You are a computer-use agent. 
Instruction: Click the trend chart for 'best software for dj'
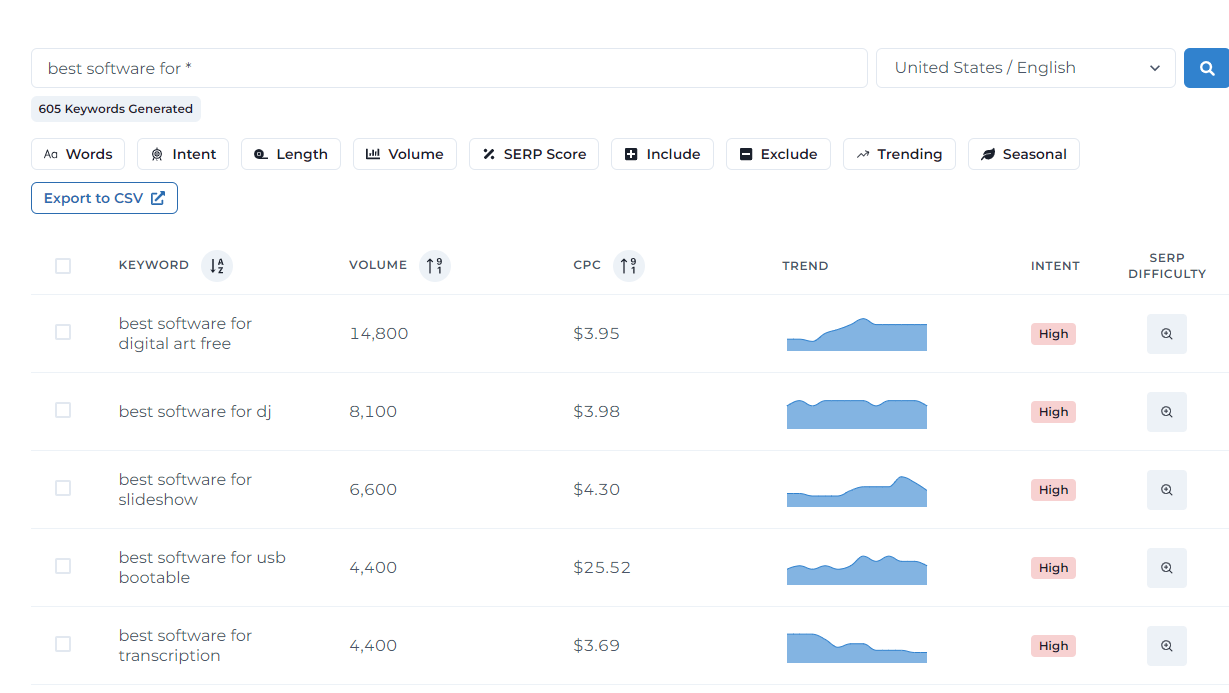click(x=856, y=412)
